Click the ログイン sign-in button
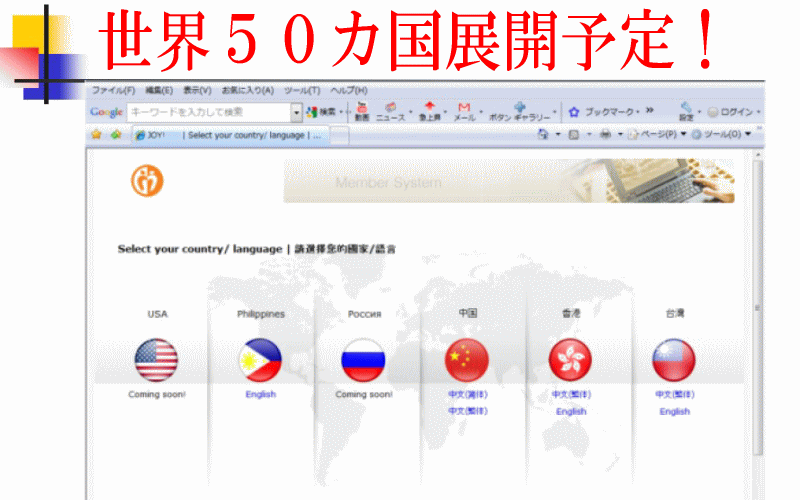 pos(730,112)
